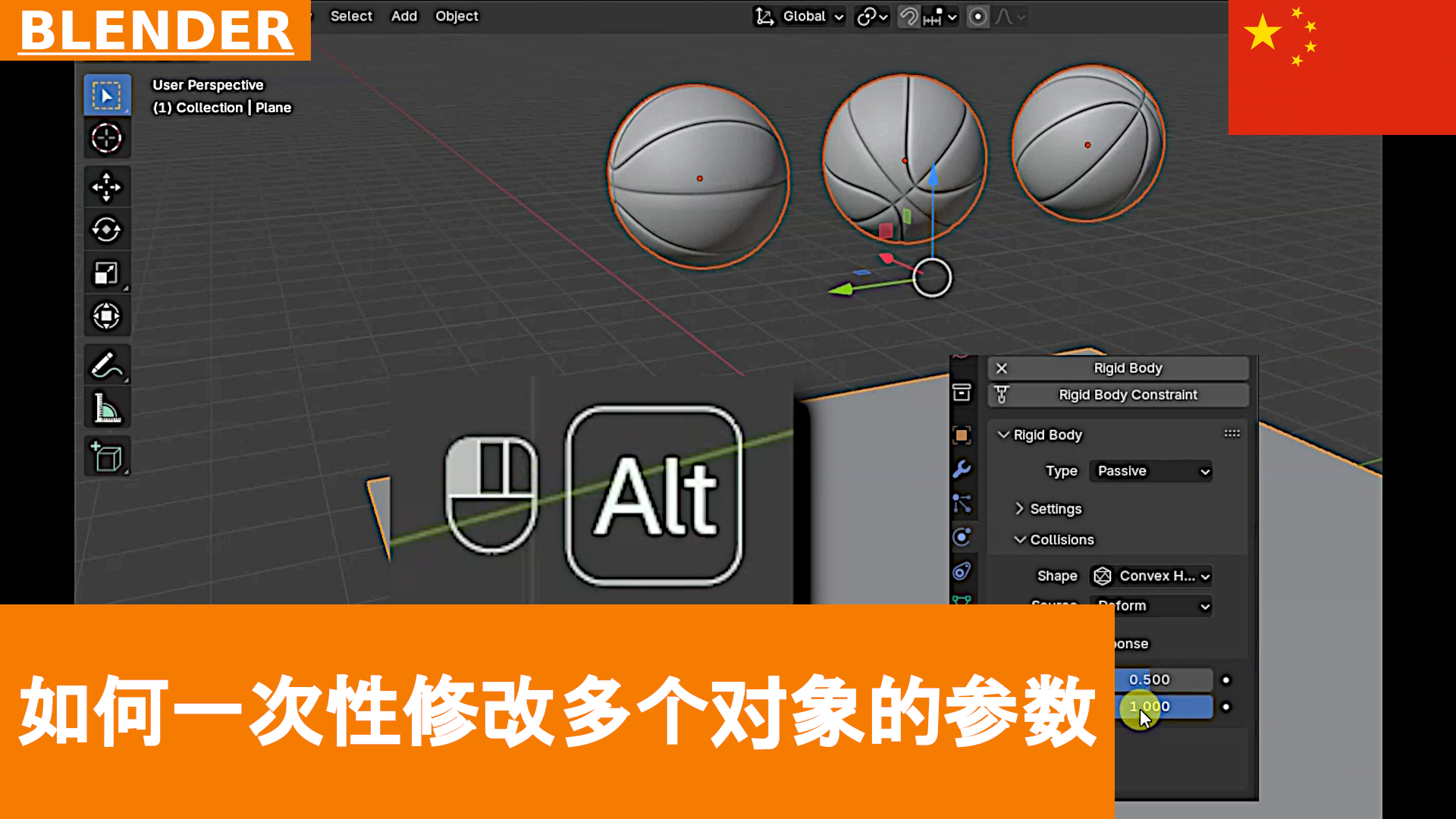1456x819 pixels.
Task: Open the snapping options dropdown
Action: tap(941, 17)
